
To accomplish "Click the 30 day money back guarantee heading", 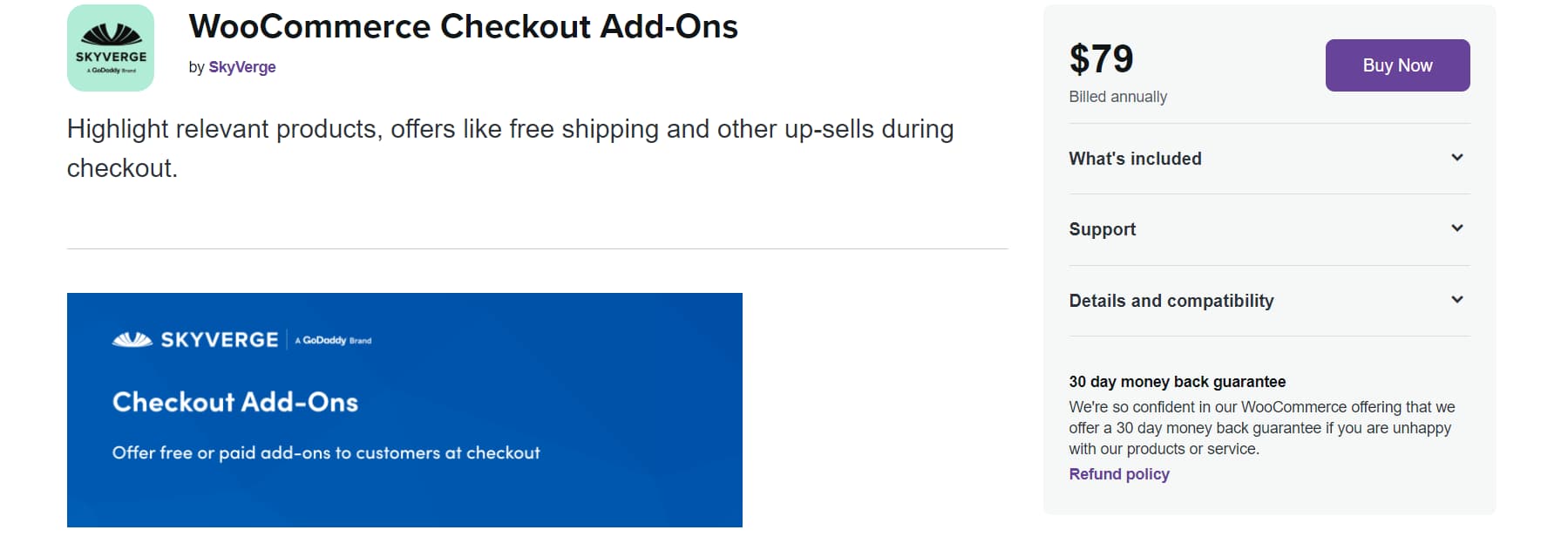I will coord(1177,382).
